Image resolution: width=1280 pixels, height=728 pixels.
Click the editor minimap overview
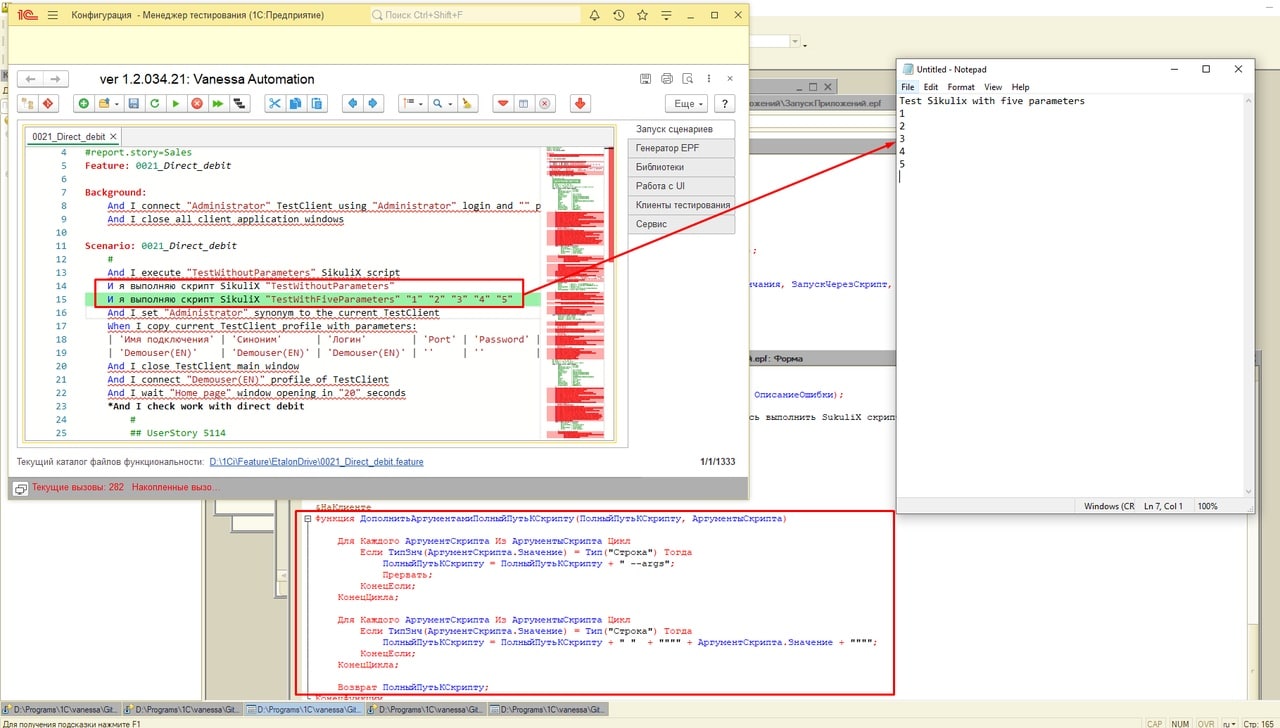[x=577, y=292]
